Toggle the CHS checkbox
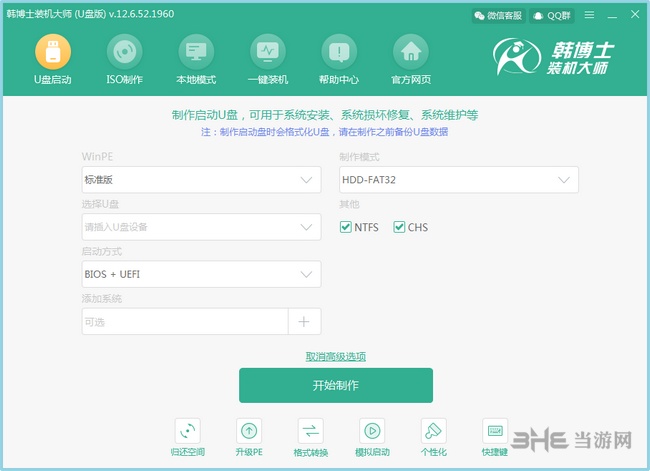Screen dimensions: 650x471 pyautogui.click(x=399, y=227)
